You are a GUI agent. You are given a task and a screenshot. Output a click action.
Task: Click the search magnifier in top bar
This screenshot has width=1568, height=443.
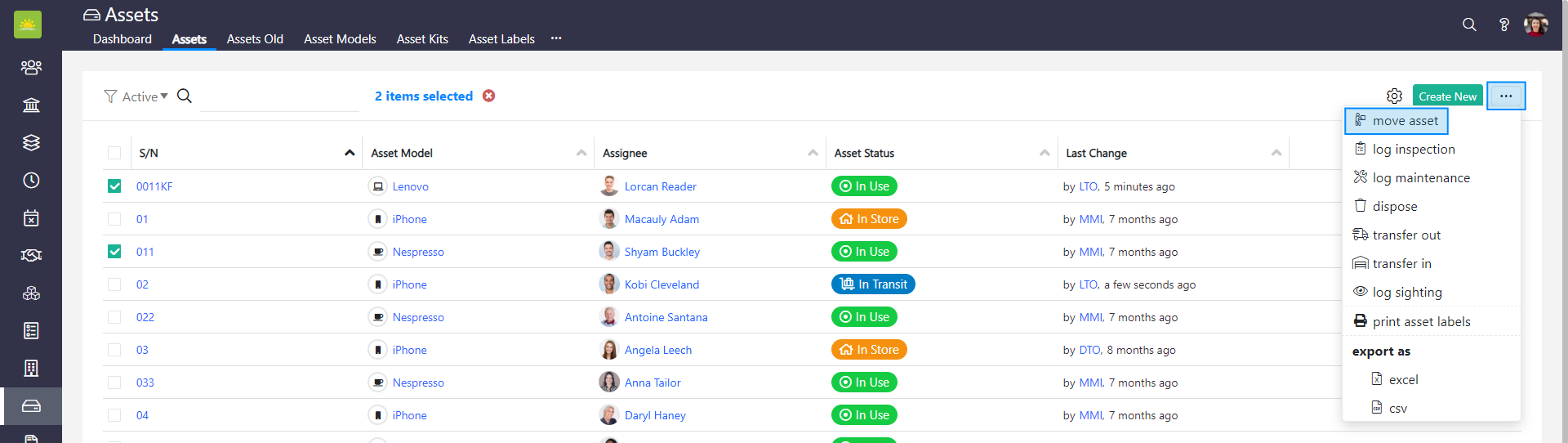pyautogui.click(x=1469, y=25)
